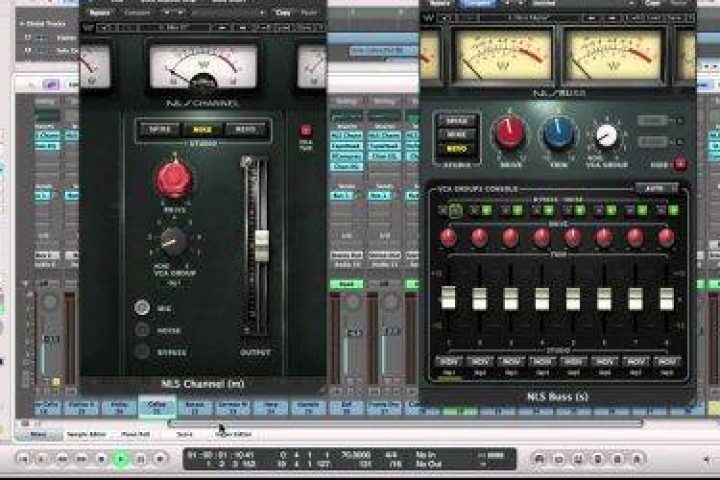Click the first red VCA group drive knob
The height and width of the screenshot is (480, 720).
pos(449,237)
